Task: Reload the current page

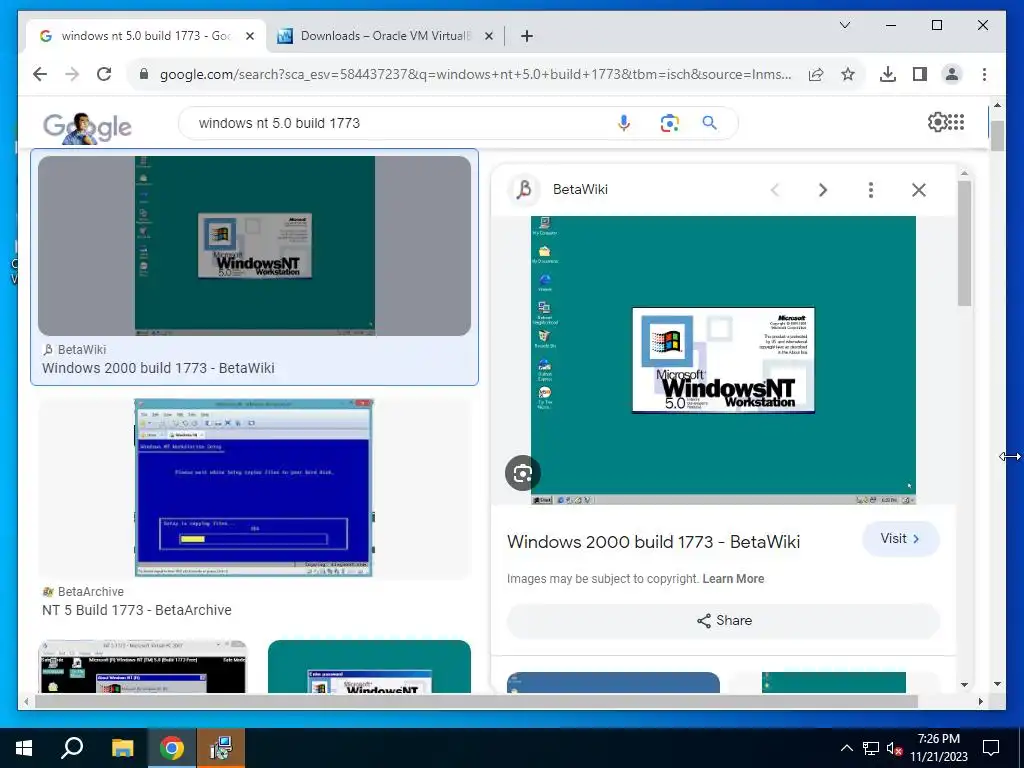Action: click(104, 74)
